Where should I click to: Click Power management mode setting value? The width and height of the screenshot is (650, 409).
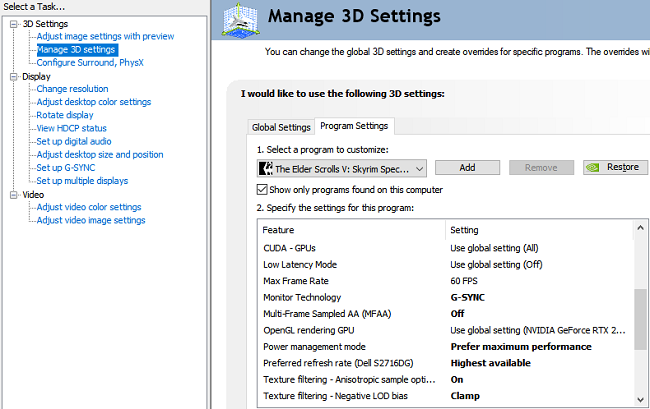(521, 346)
